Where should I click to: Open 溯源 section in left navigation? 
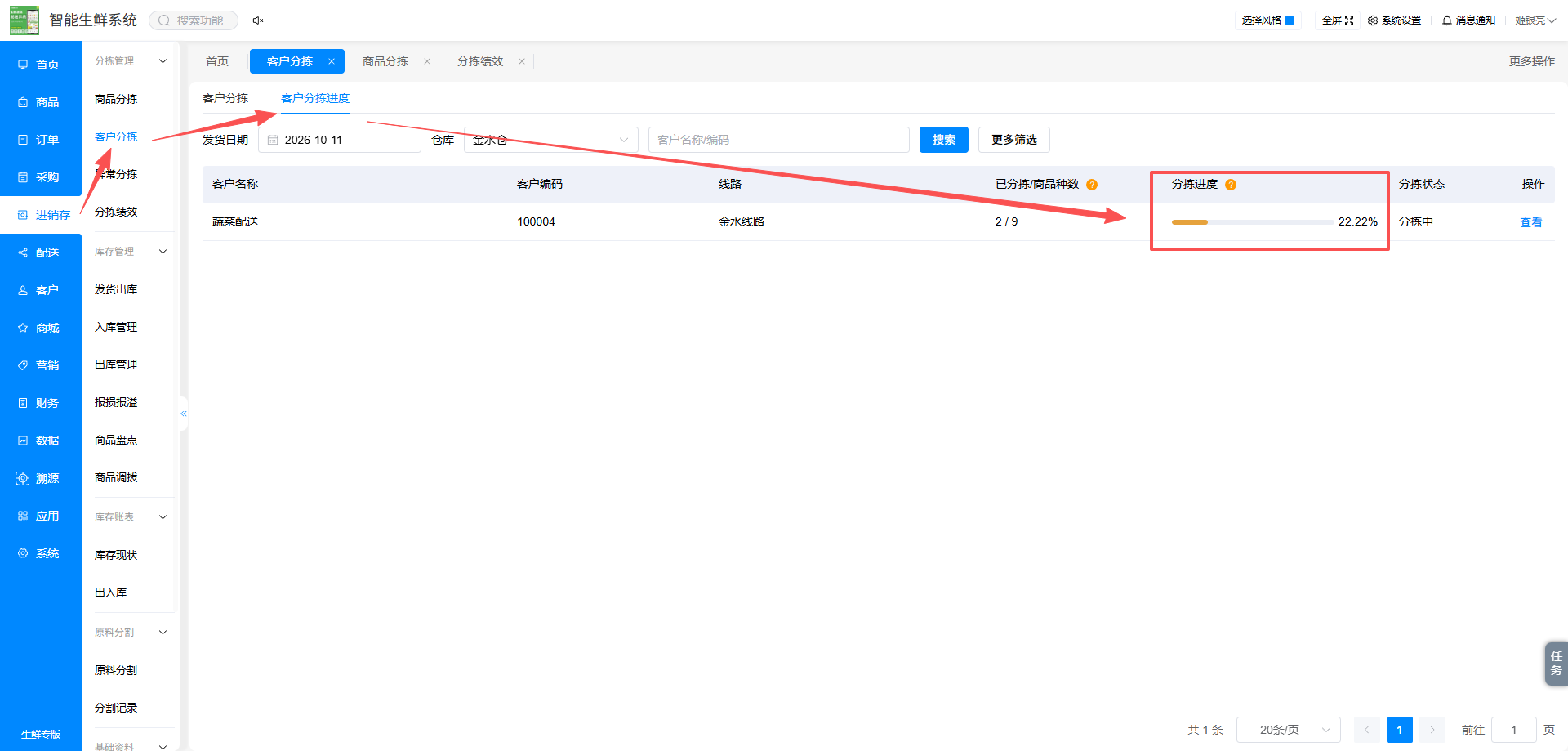(x=41, y=478)
